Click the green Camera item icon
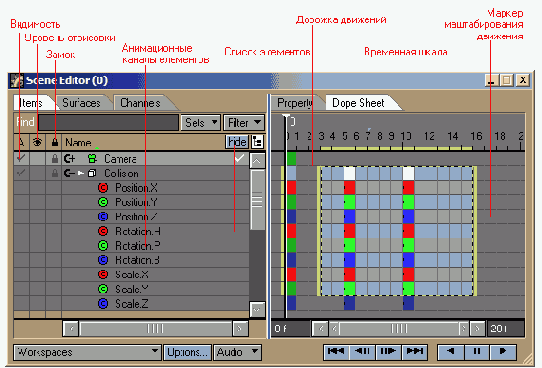The width and height of the screenshot is (542, 368). tap(92, 159)
